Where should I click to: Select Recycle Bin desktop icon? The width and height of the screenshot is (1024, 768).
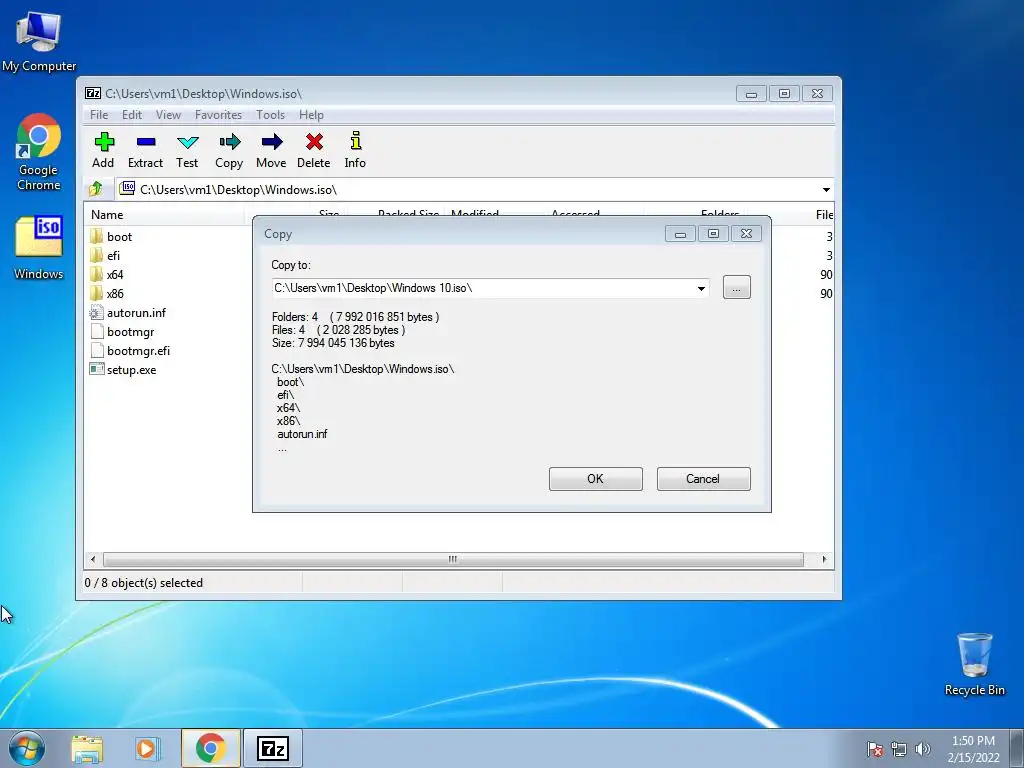974,664
